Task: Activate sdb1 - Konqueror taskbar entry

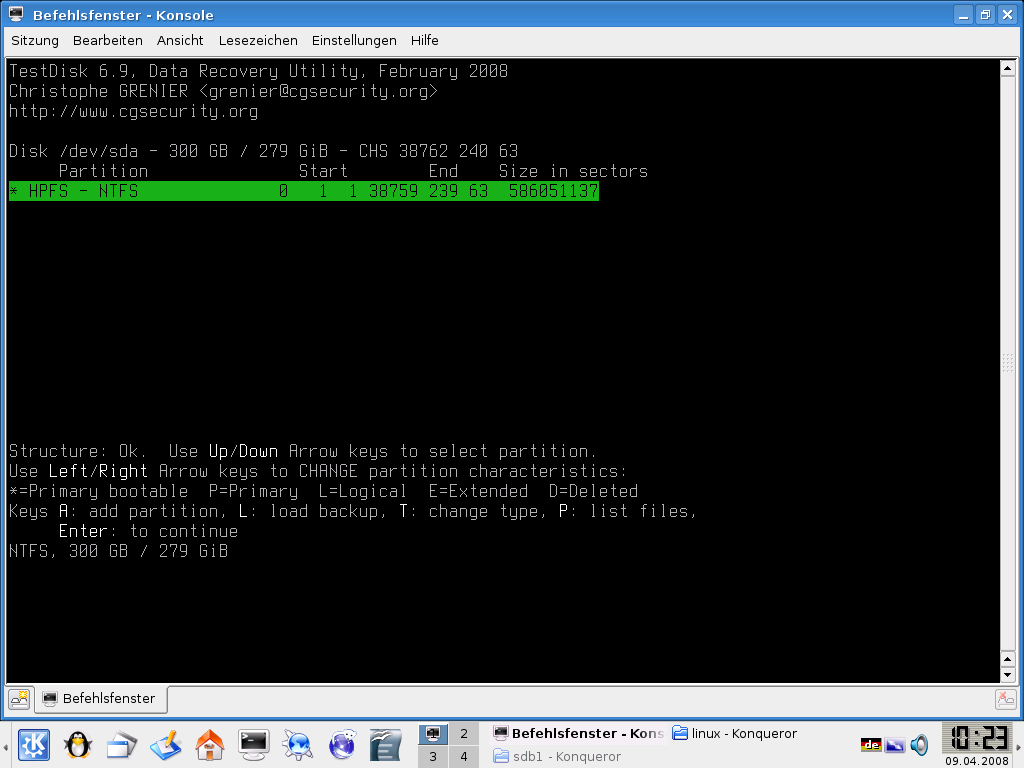Action: tap(557, 756)
